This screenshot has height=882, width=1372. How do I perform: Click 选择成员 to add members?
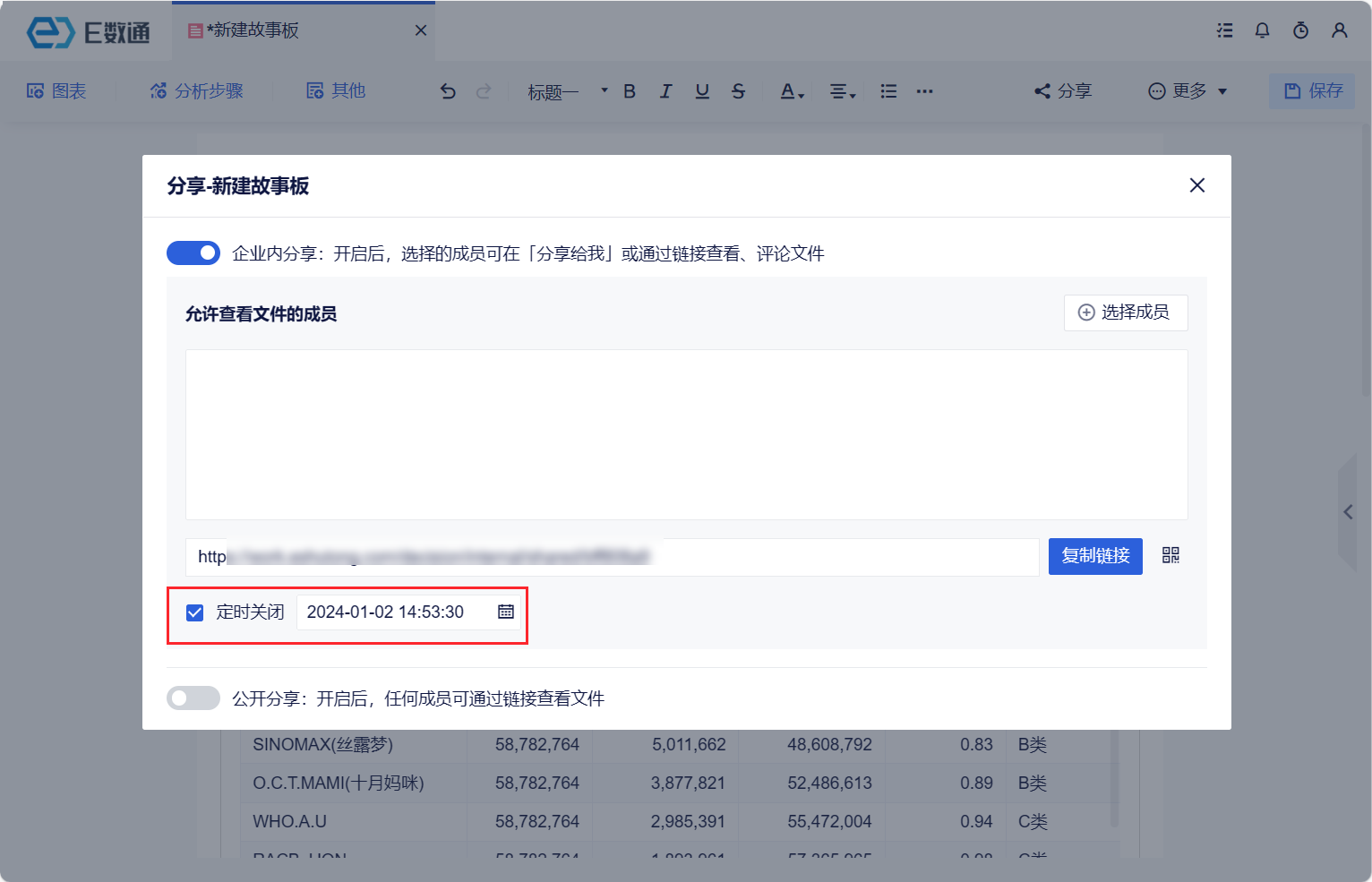[1126, 313]
